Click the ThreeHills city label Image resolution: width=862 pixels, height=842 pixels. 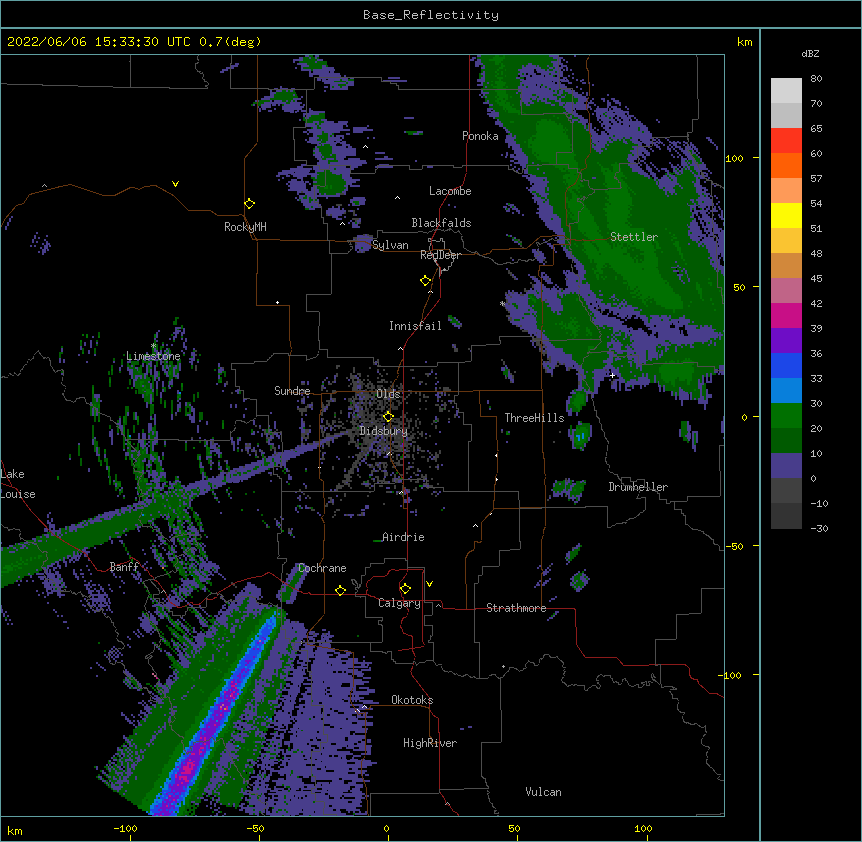click(x=534, y=418)
